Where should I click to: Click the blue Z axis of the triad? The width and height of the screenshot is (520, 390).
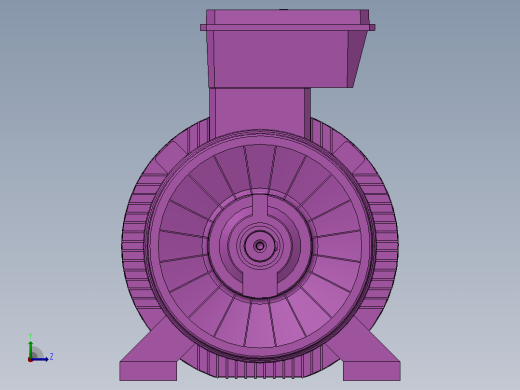pos(40,359)
